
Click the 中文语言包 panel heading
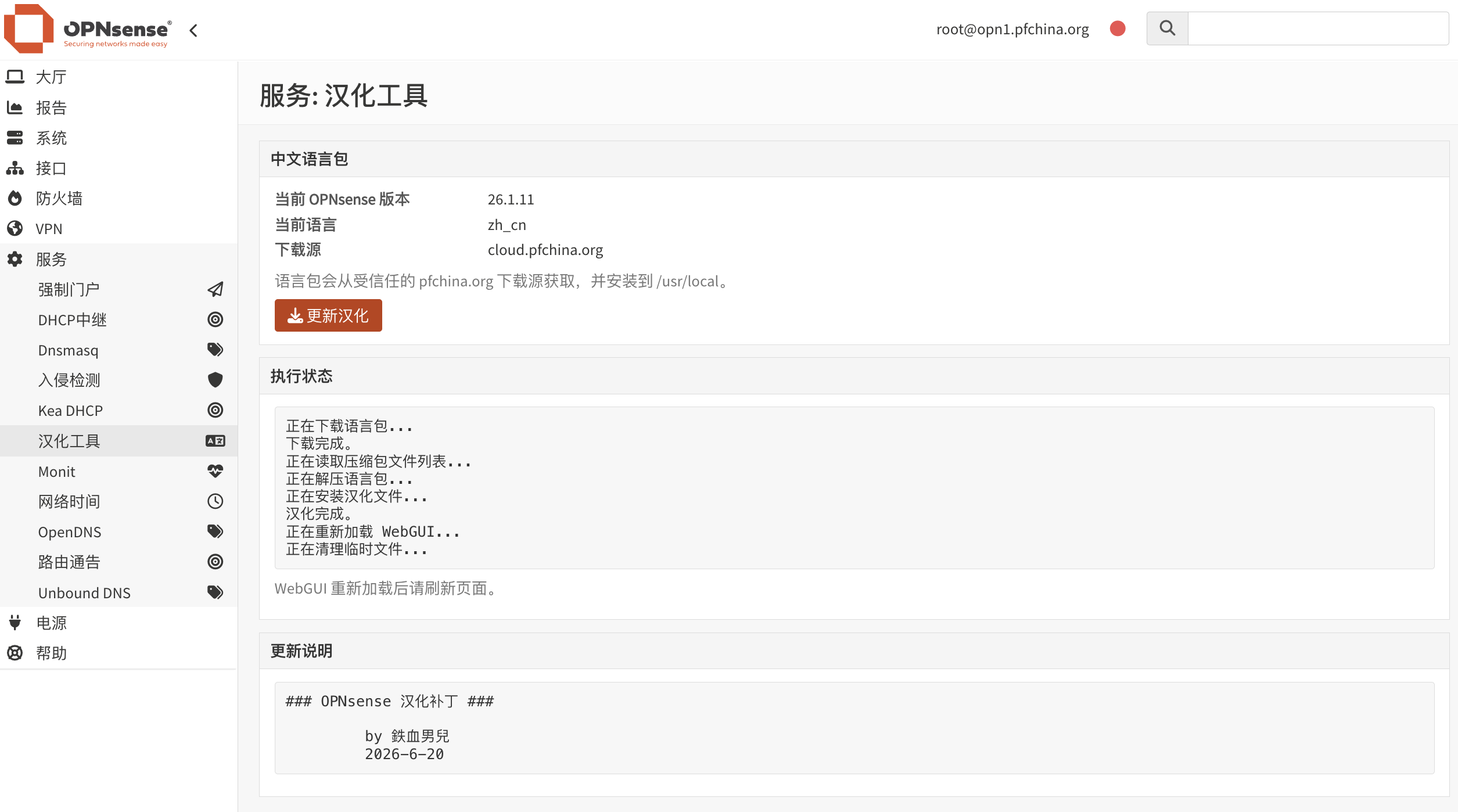(x=309, y=159)
